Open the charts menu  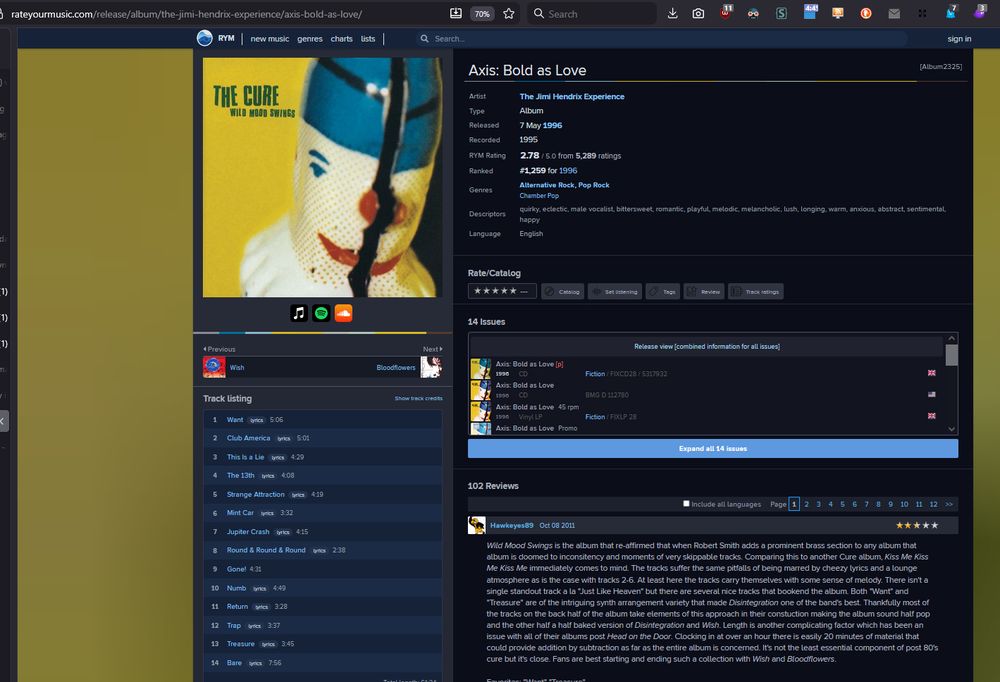tap(341, 39)
